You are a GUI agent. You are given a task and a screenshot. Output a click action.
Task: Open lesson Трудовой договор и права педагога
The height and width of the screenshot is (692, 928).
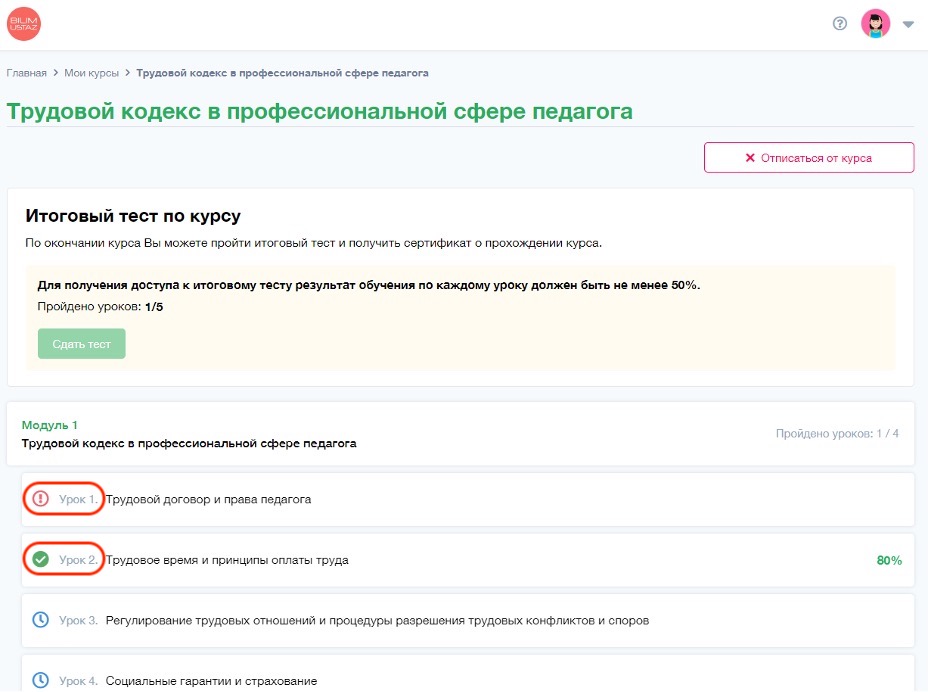pos(208,499)
